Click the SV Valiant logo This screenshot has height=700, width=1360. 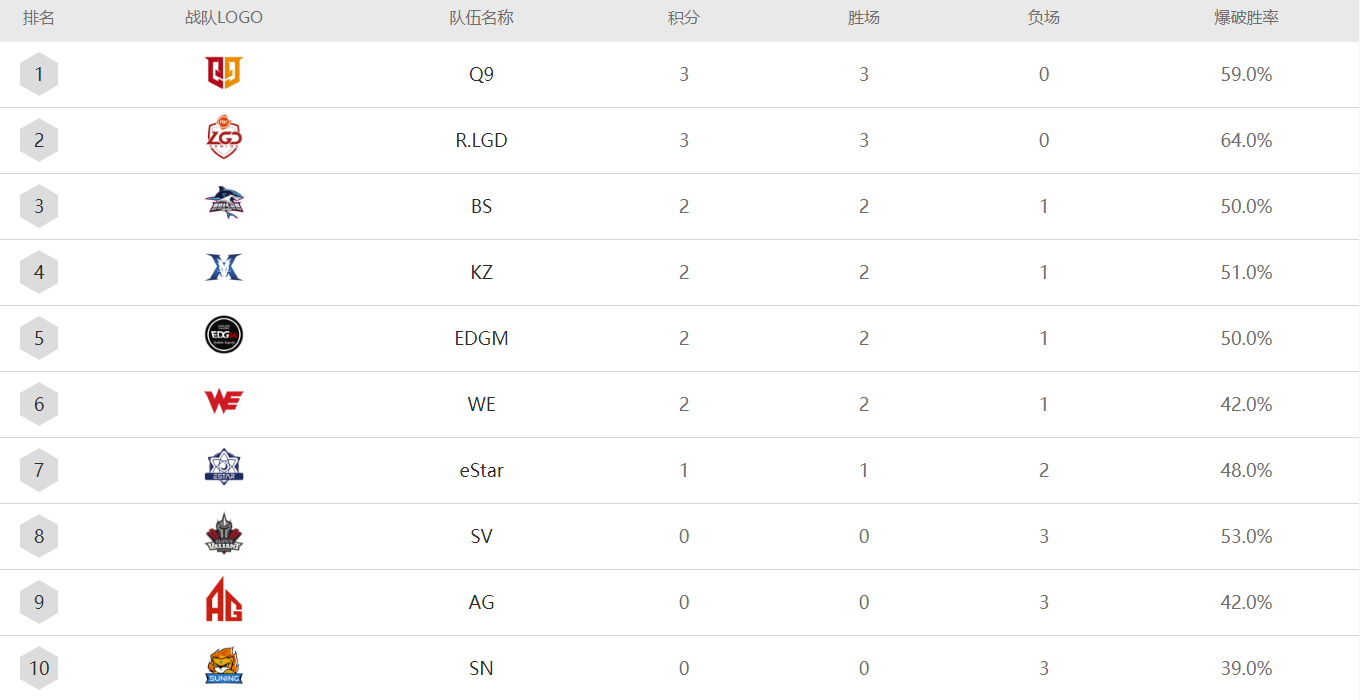pos(224,534)
